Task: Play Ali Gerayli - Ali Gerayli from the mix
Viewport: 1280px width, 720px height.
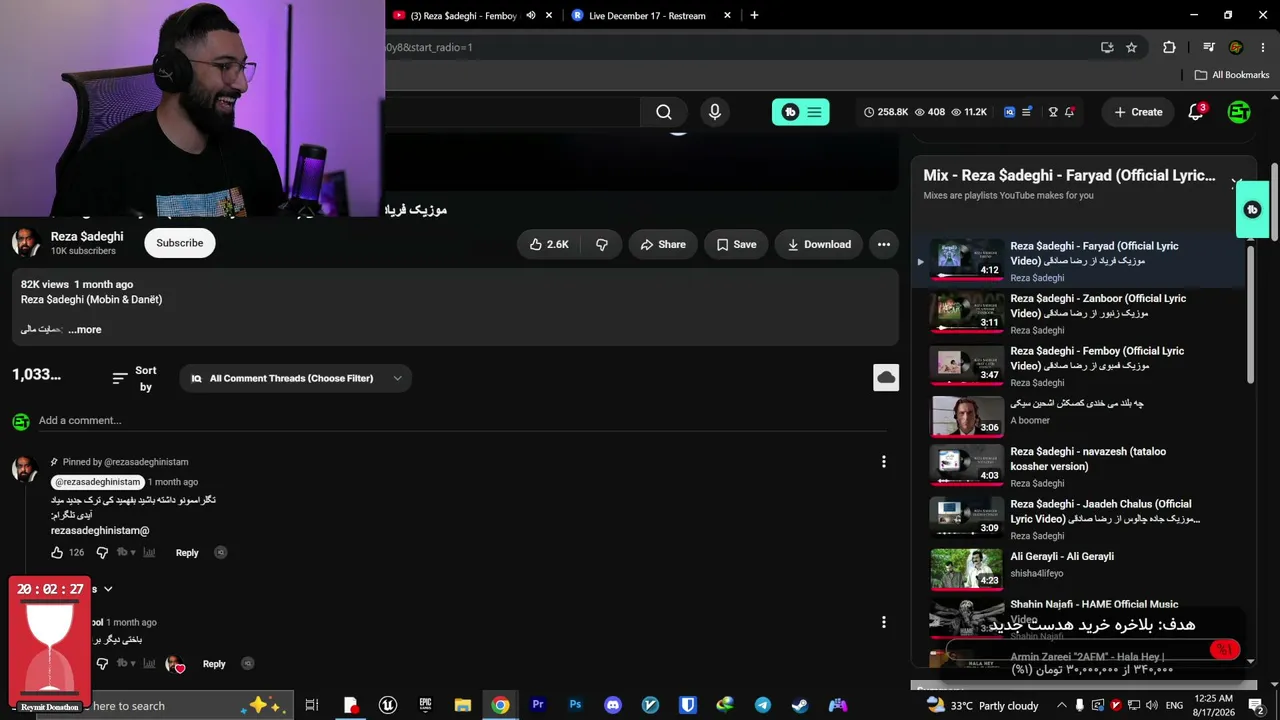Action: [x=1079, y=568]
